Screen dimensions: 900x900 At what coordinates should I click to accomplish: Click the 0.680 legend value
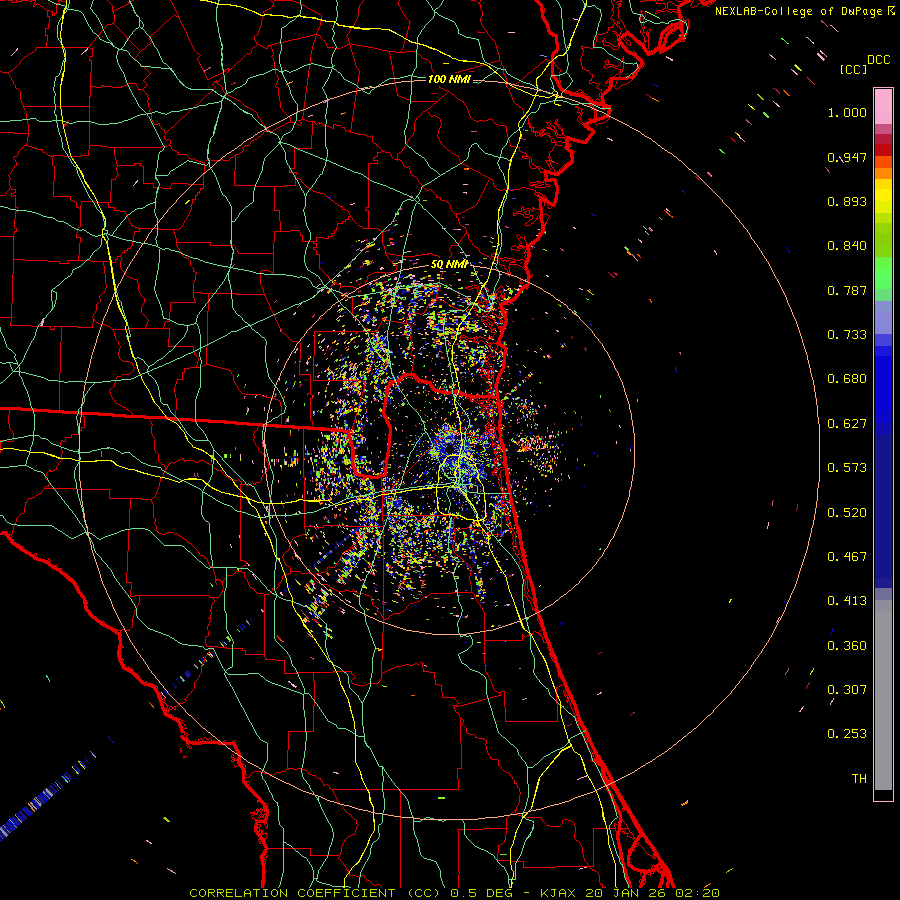tap(847, 379)
